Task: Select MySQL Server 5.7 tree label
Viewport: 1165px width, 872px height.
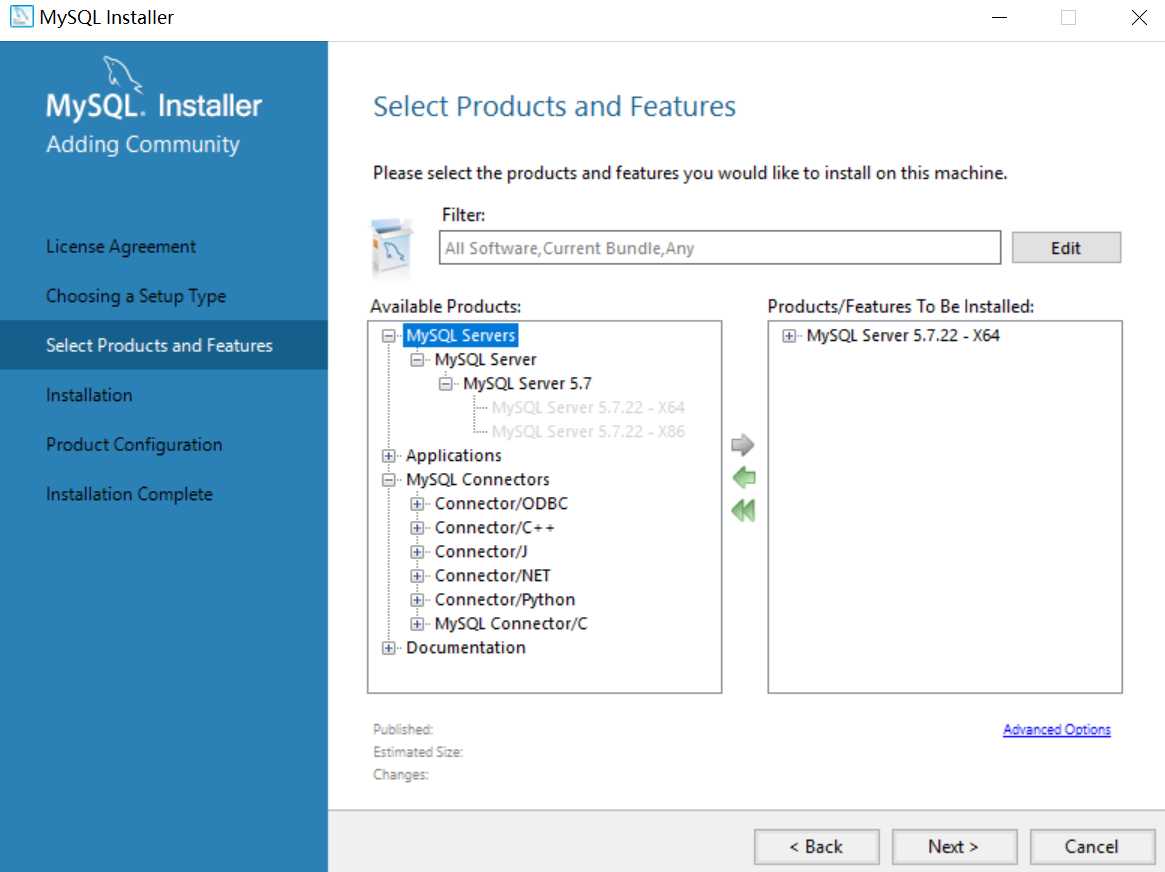Action: tap(528, 384)
